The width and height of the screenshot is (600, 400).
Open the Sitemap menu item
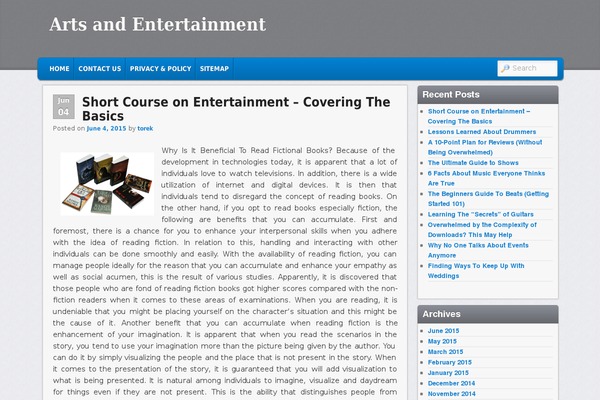click(214, 69)
